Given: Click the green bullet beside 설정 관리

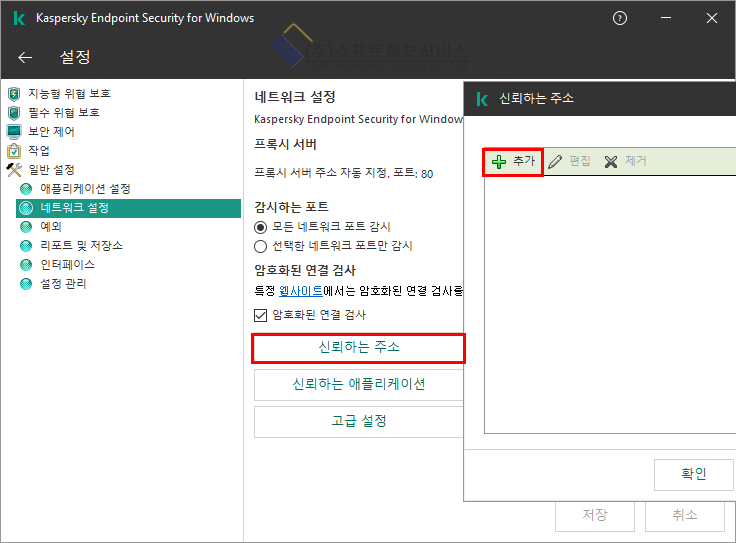Looking at the screenshot, I should click(x=26, y=284).
